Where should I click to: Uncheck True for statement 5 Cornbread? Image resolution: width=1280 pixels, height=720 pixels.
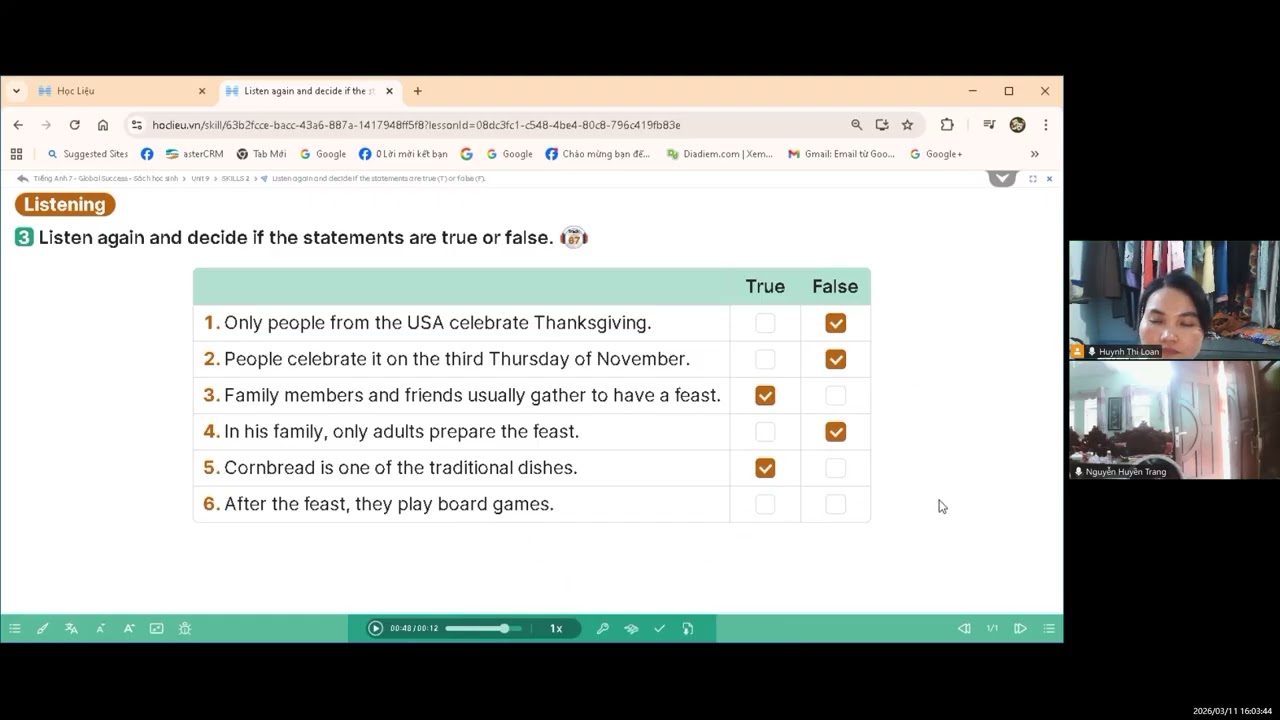765,467
